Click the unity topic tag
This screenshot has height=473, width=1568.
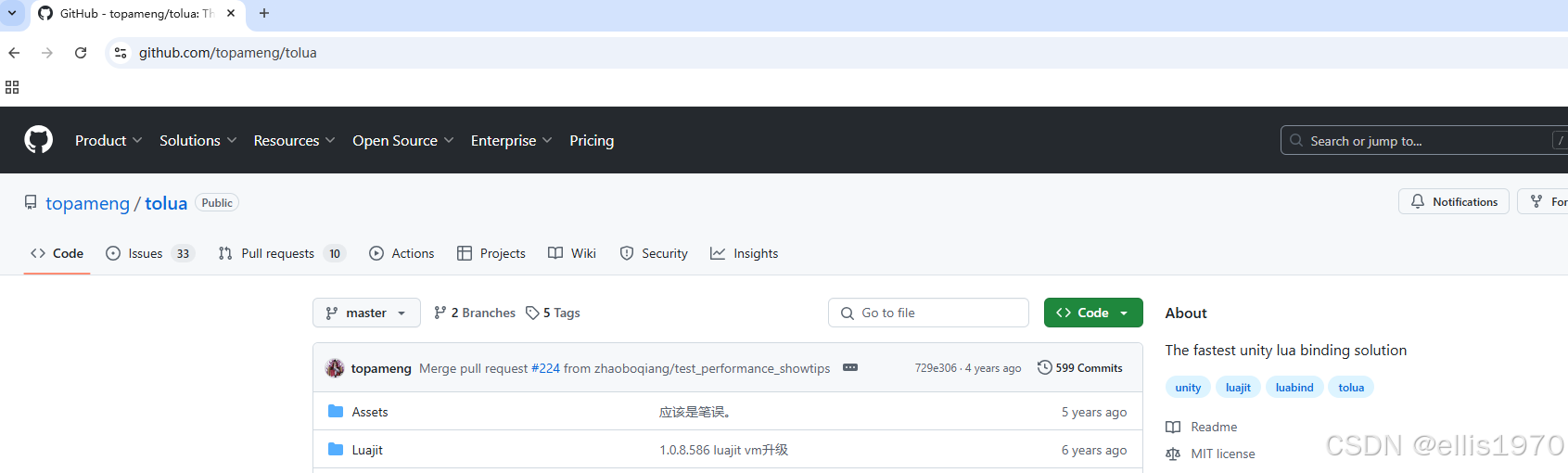1188,388
